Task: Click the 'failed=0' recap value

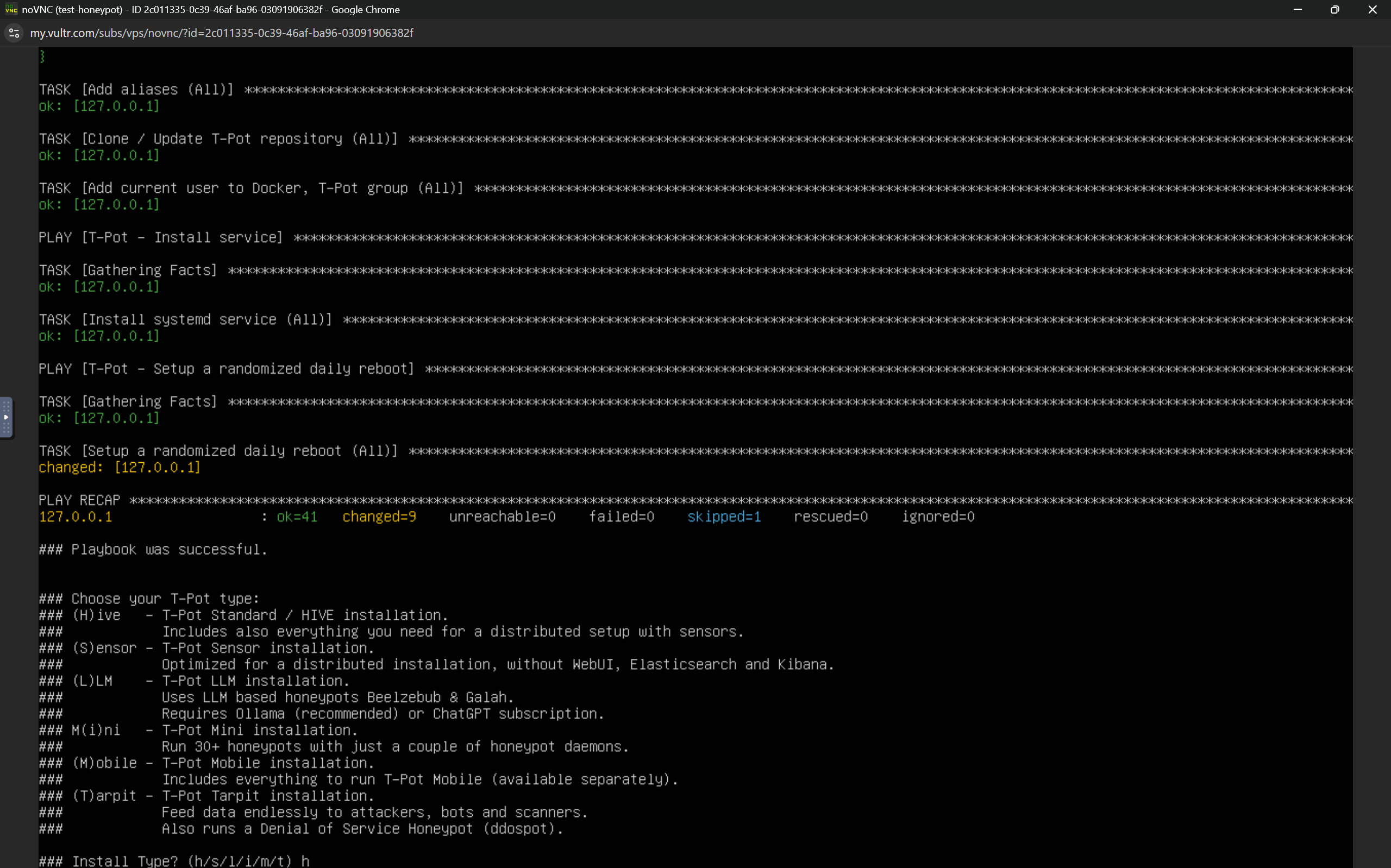Action: [622, 517]
